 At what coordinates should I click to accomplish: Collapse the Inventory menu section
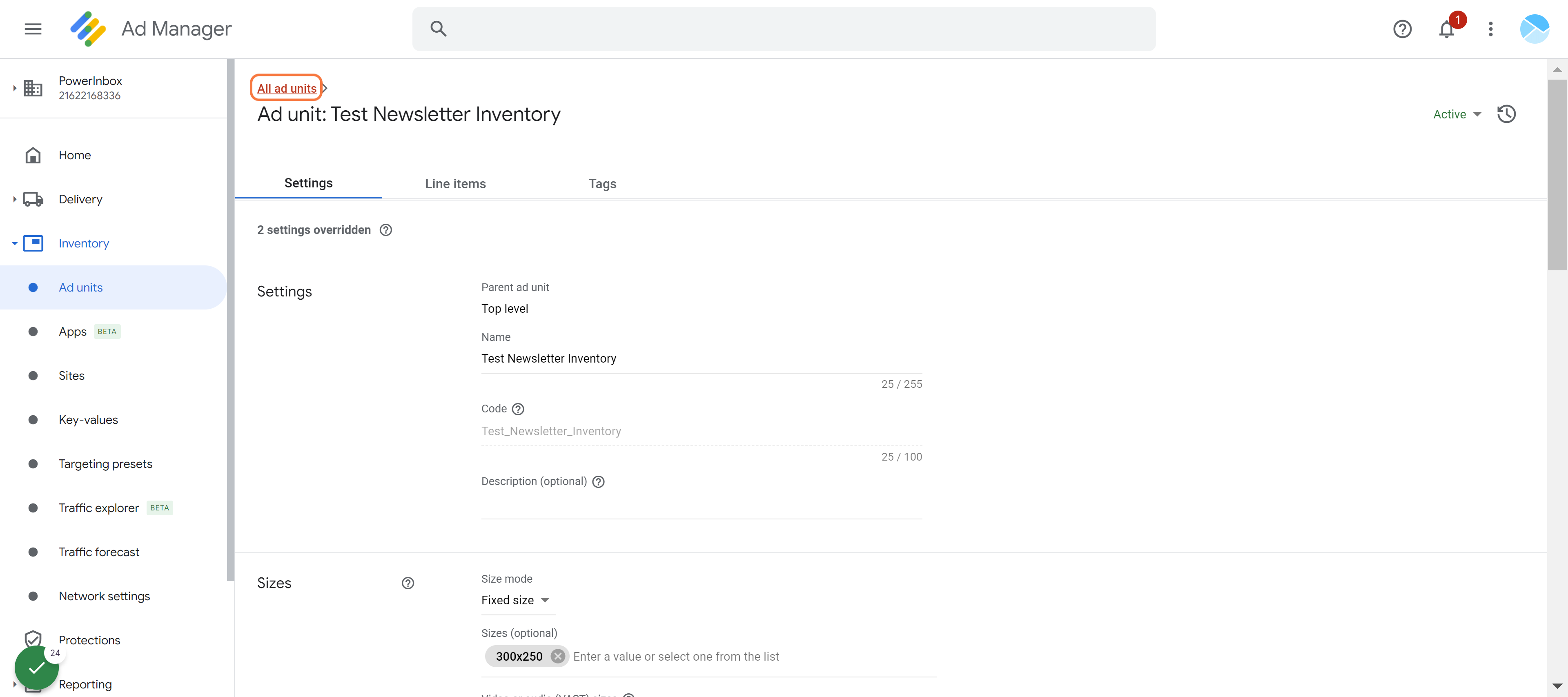pyautogui.click(x=14, y=243)
